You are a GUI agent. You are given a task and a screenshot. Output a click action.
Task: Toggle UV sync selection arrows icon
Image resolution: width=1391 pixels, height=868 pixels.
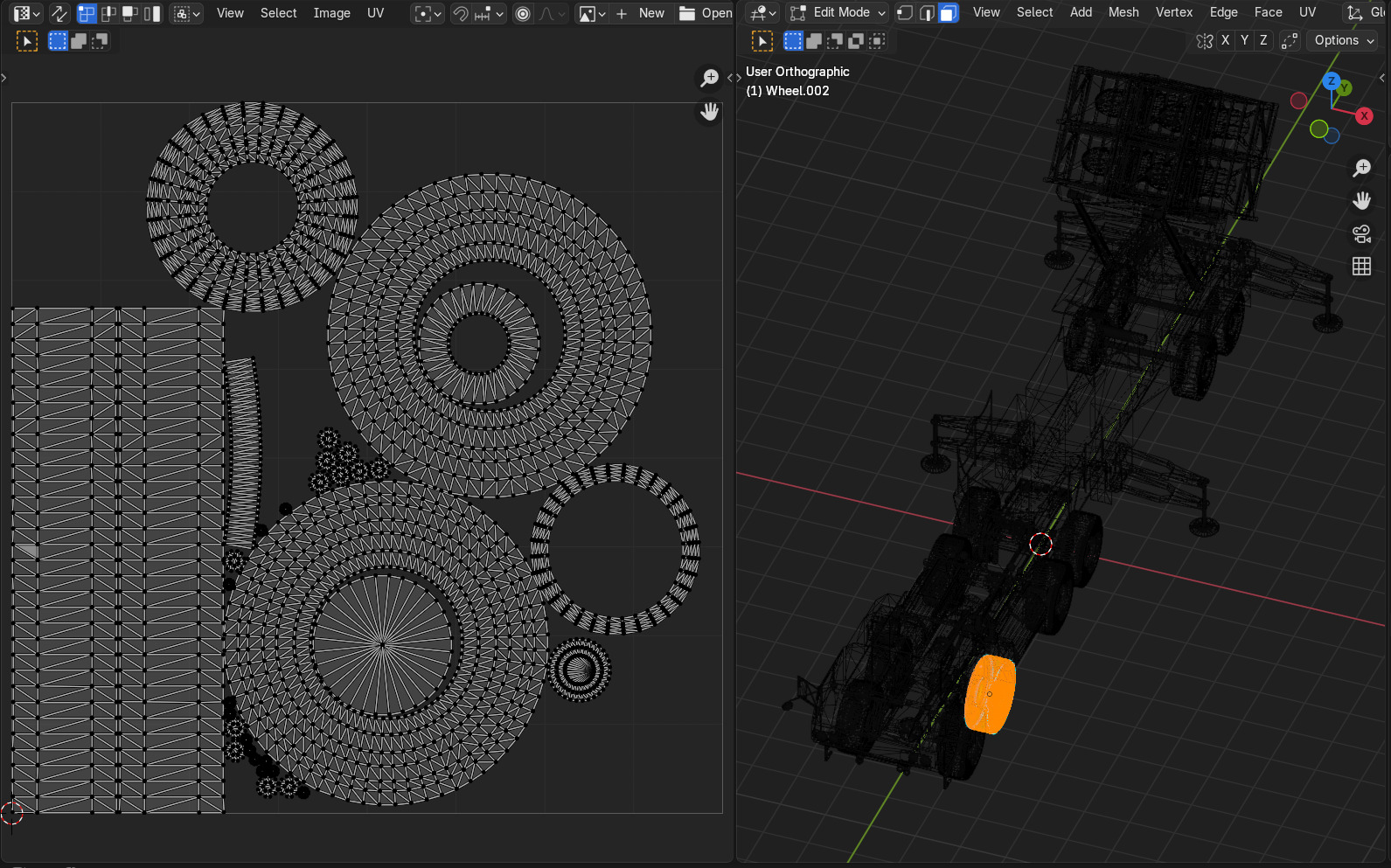point(59,13)
